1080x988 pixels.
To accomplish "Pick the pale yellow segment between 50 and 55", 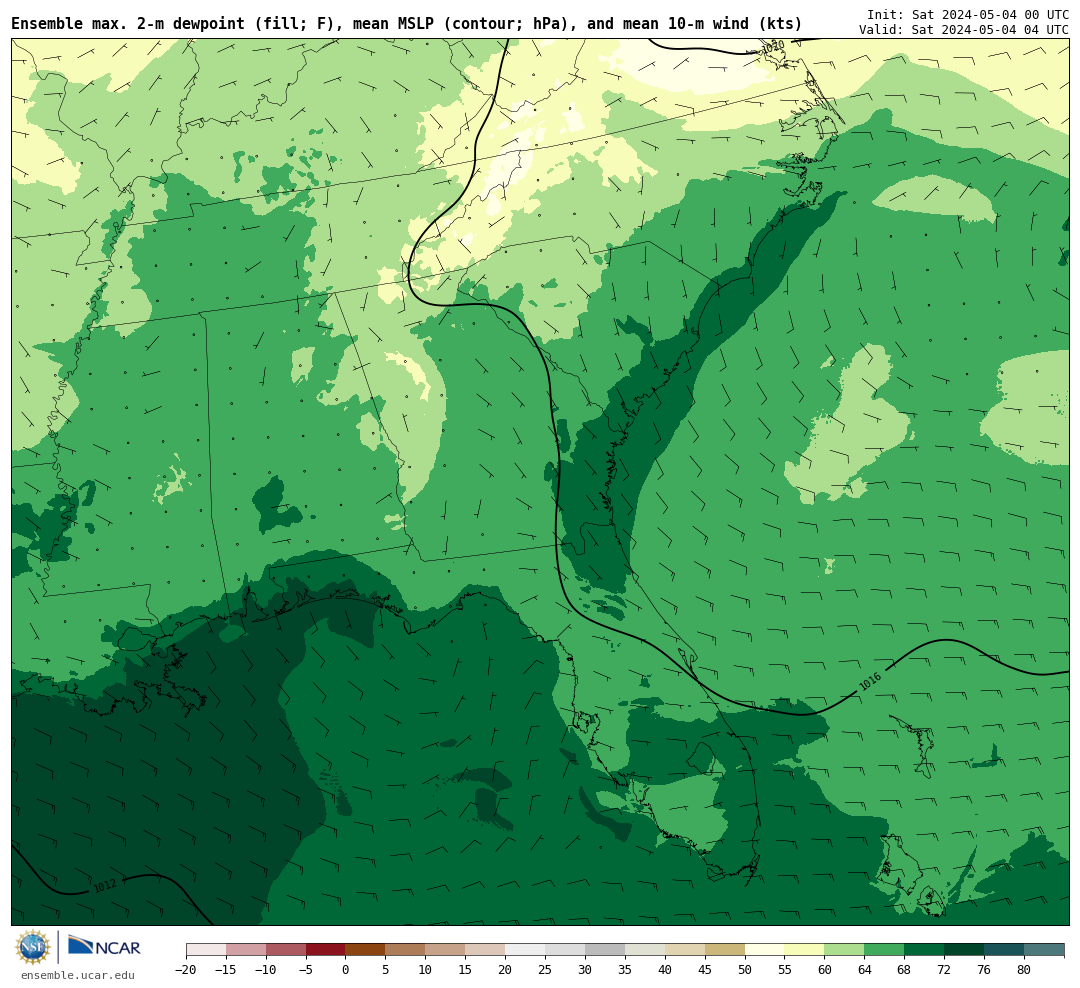I will (765, 950).
